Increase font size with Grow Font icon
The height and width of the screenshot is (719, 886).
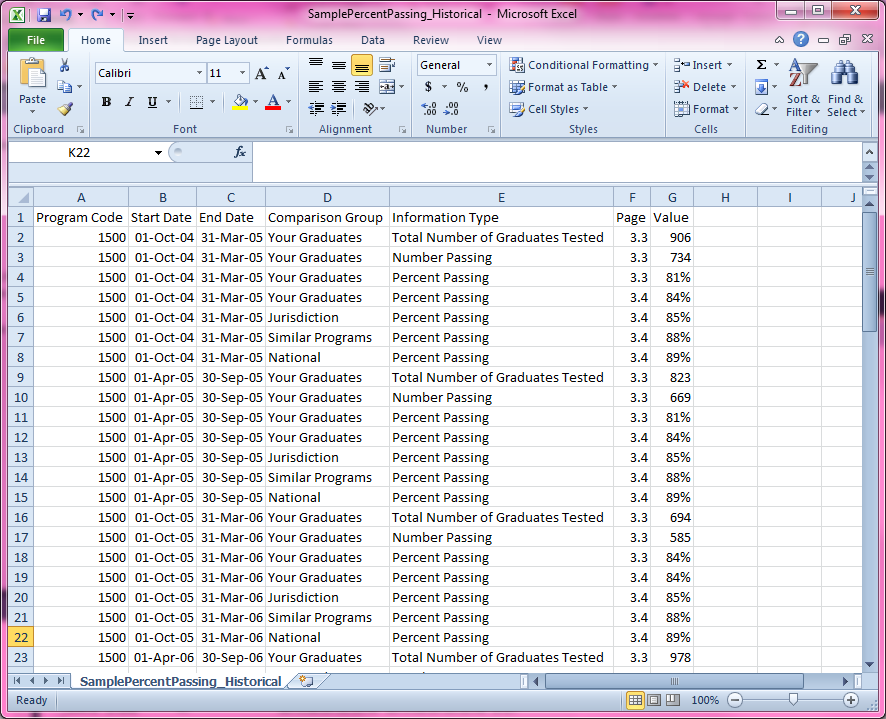coord(261,73)
